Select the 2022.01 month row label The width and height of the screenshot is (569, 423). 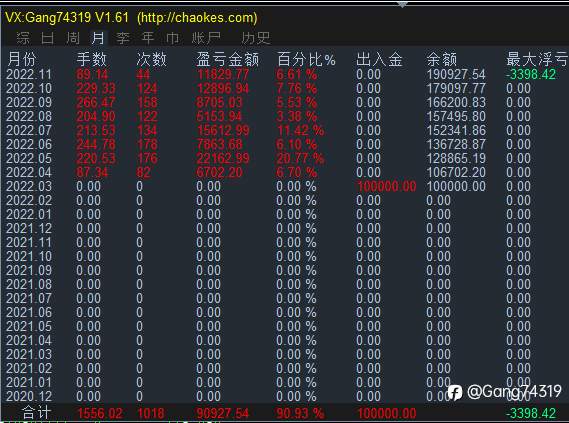coord(29,214)
